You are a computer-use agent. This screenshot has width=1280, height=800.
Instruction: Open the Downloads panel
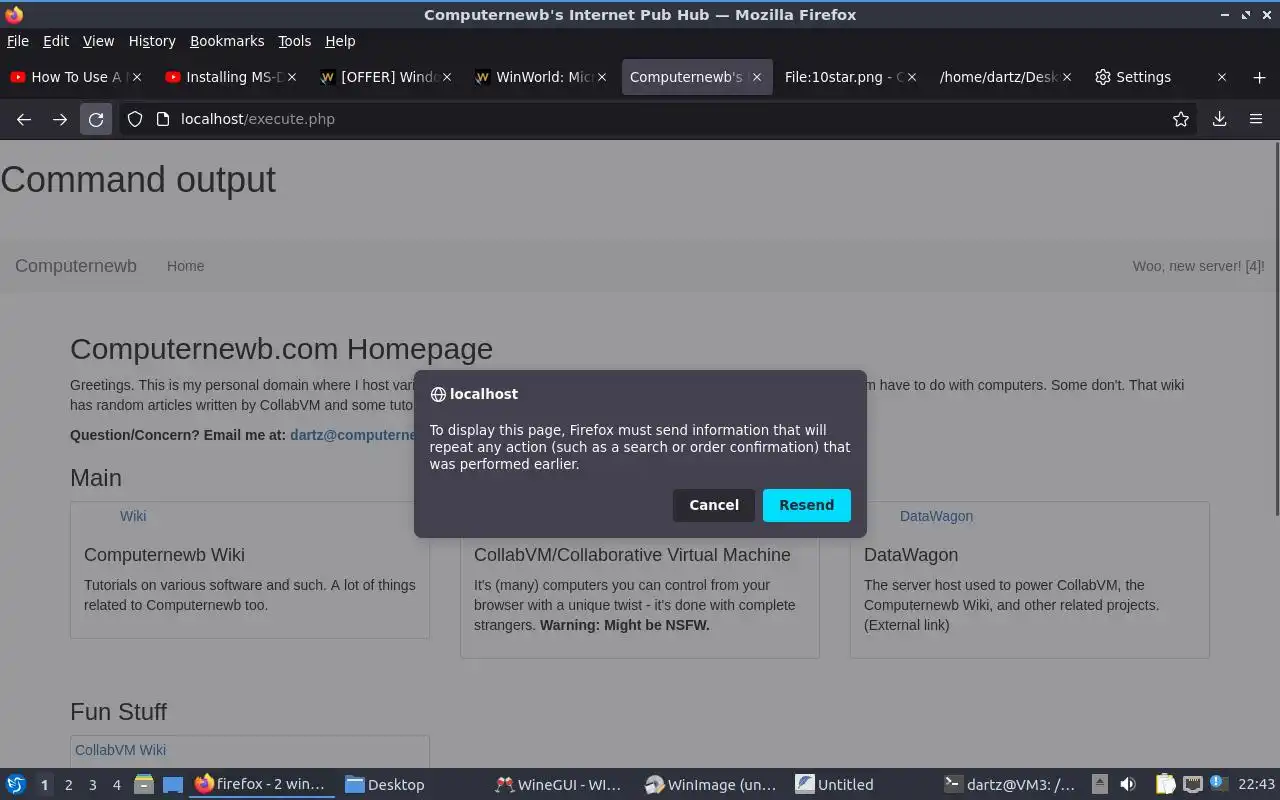click(1220, 119)
